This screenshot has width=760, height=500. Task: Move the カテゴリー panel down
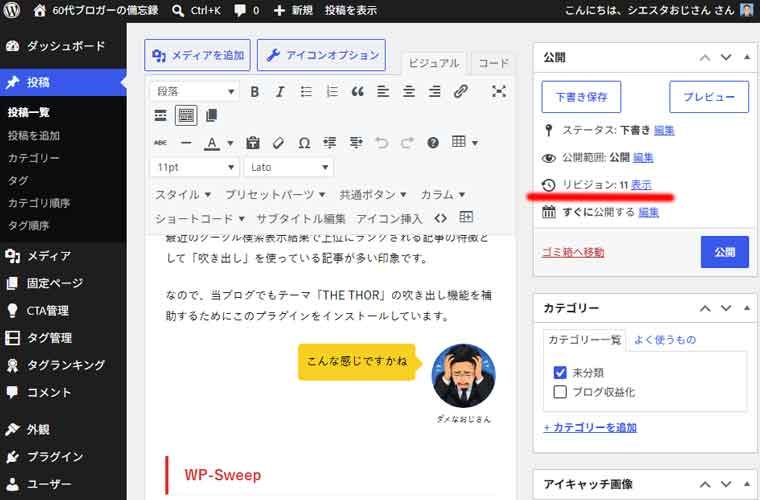(726, 308)
